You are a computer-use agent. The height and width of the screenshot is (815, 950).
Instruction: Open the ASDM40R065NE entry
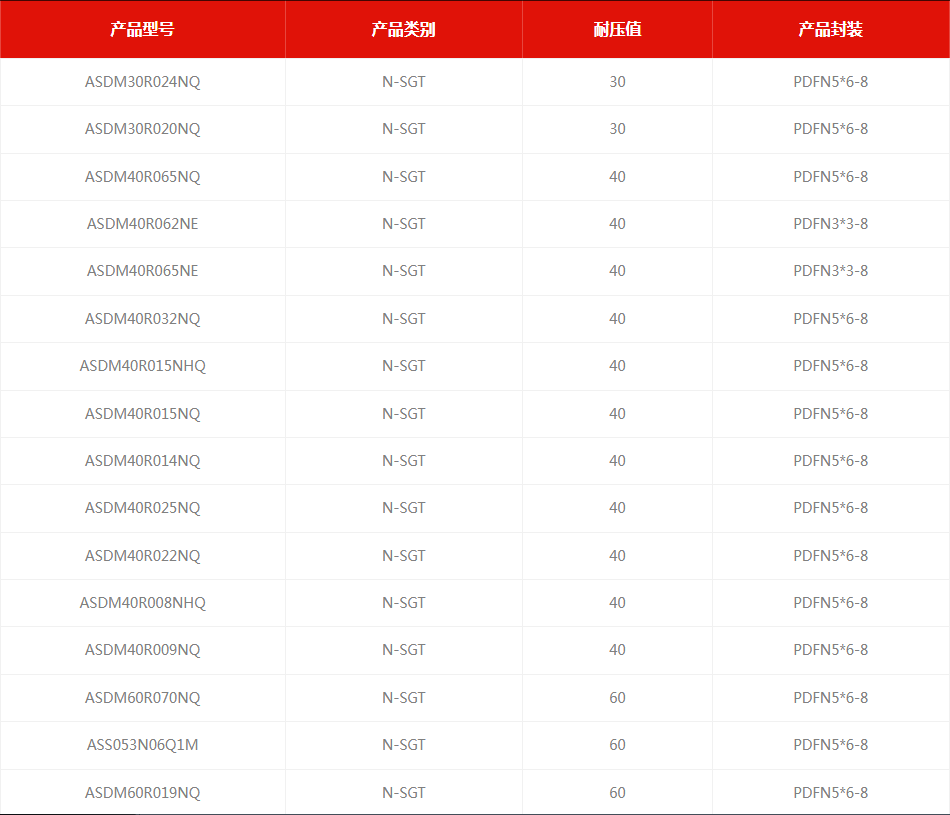142,271
